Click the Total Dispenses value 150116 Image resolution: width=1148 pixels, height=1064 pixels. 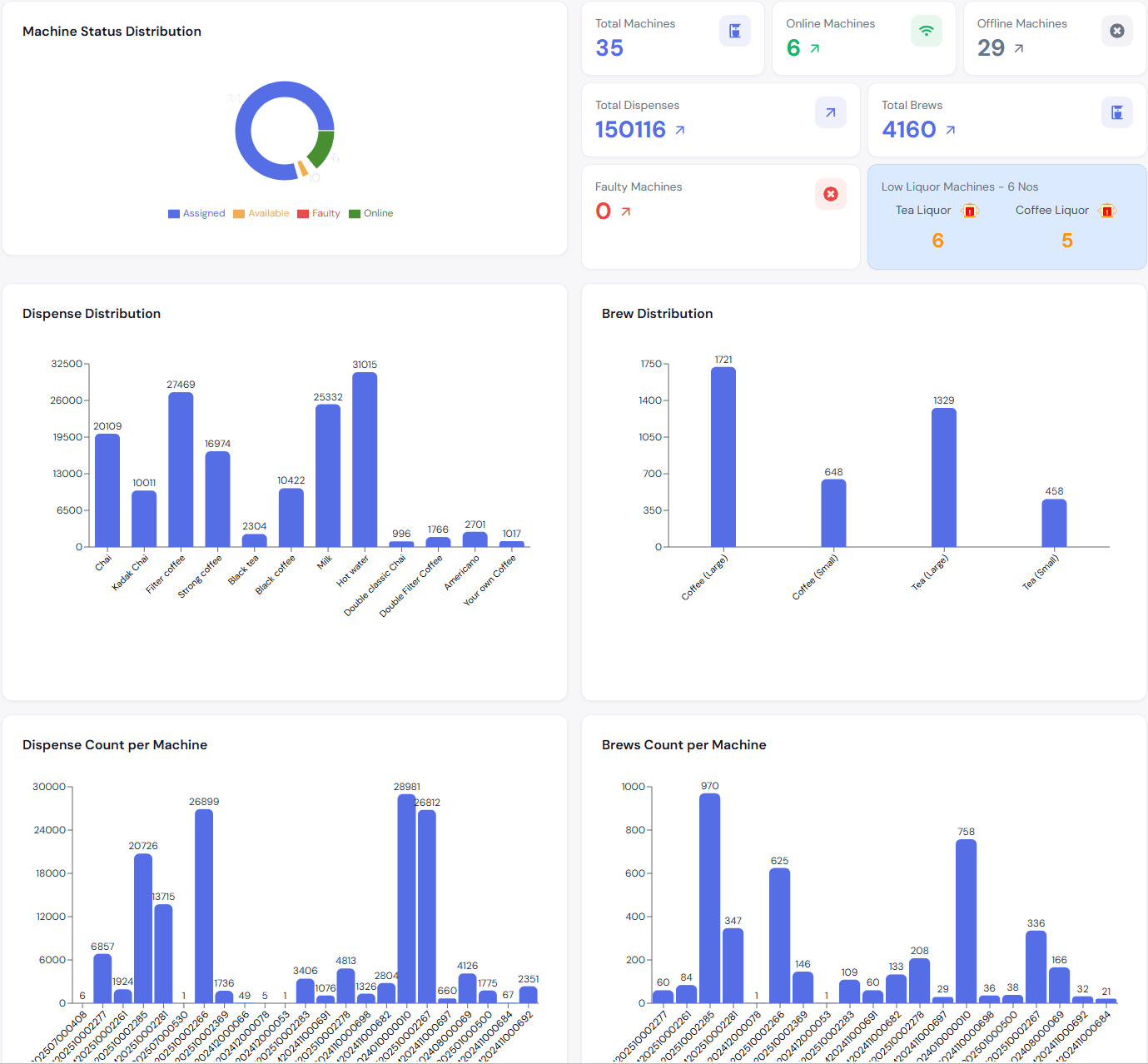pos(630,130)
